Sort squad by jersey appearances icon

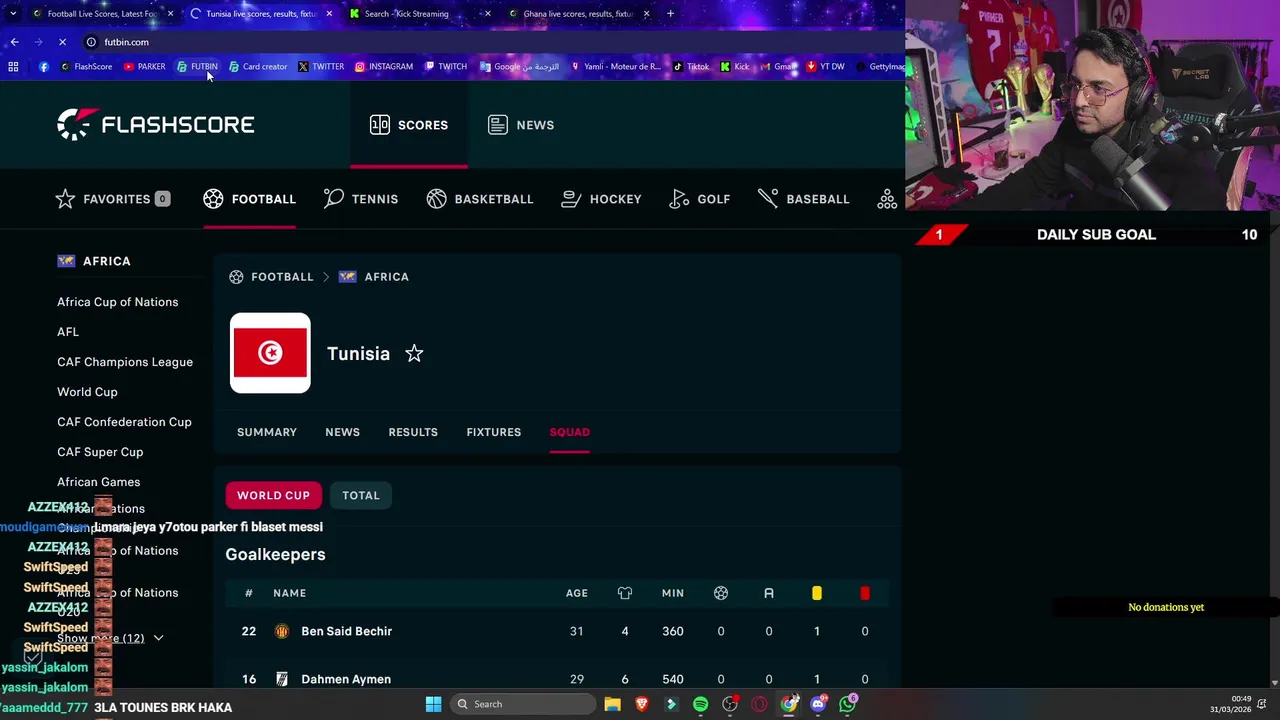625,593
